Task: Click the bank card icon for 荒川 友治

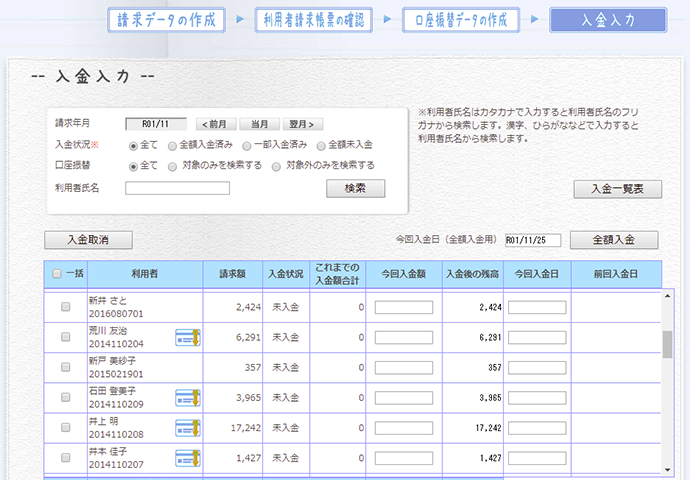Action: point(188,337)
